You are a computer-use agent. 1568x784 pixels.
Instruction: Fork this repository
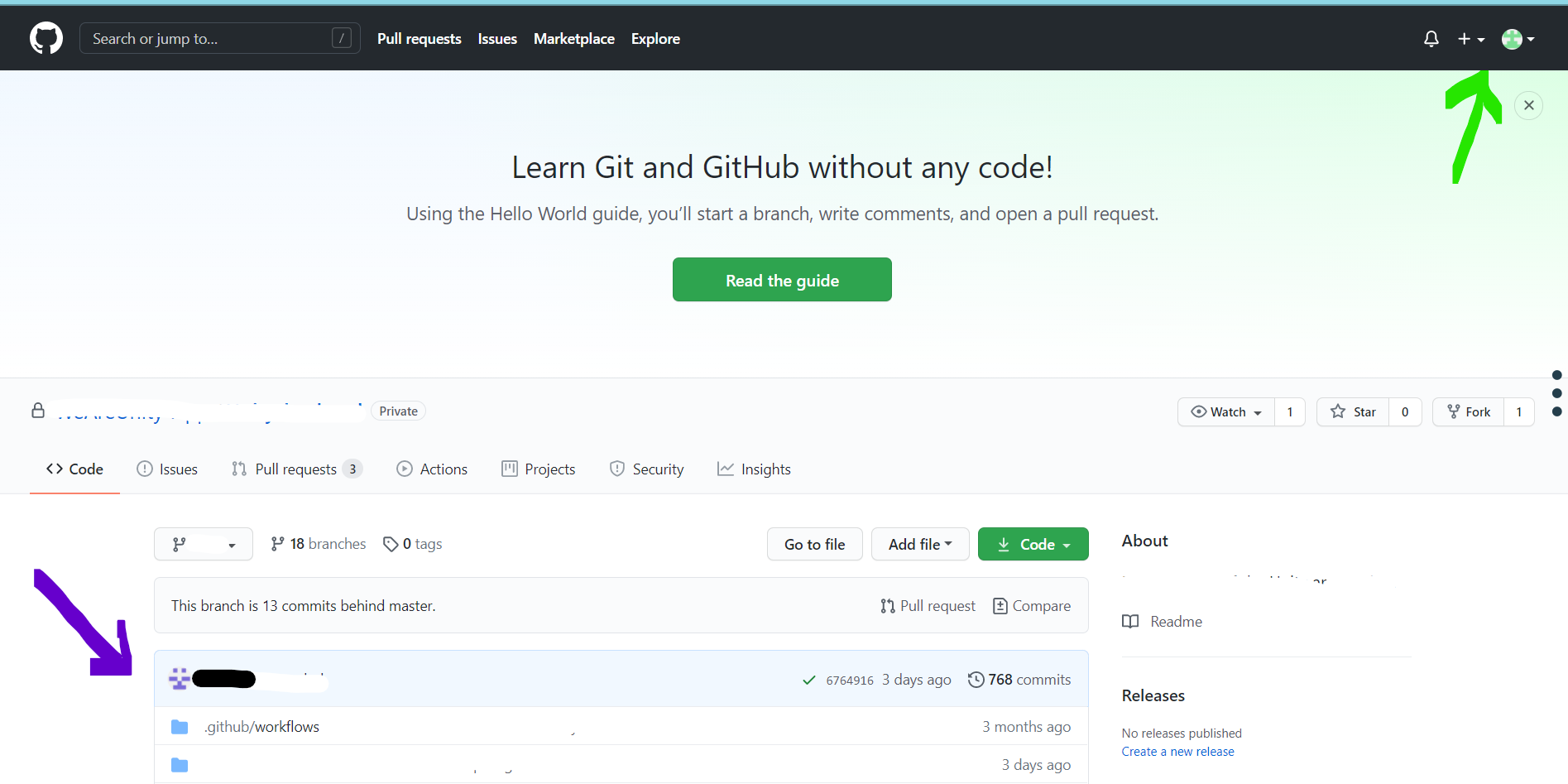point(1469,412)
